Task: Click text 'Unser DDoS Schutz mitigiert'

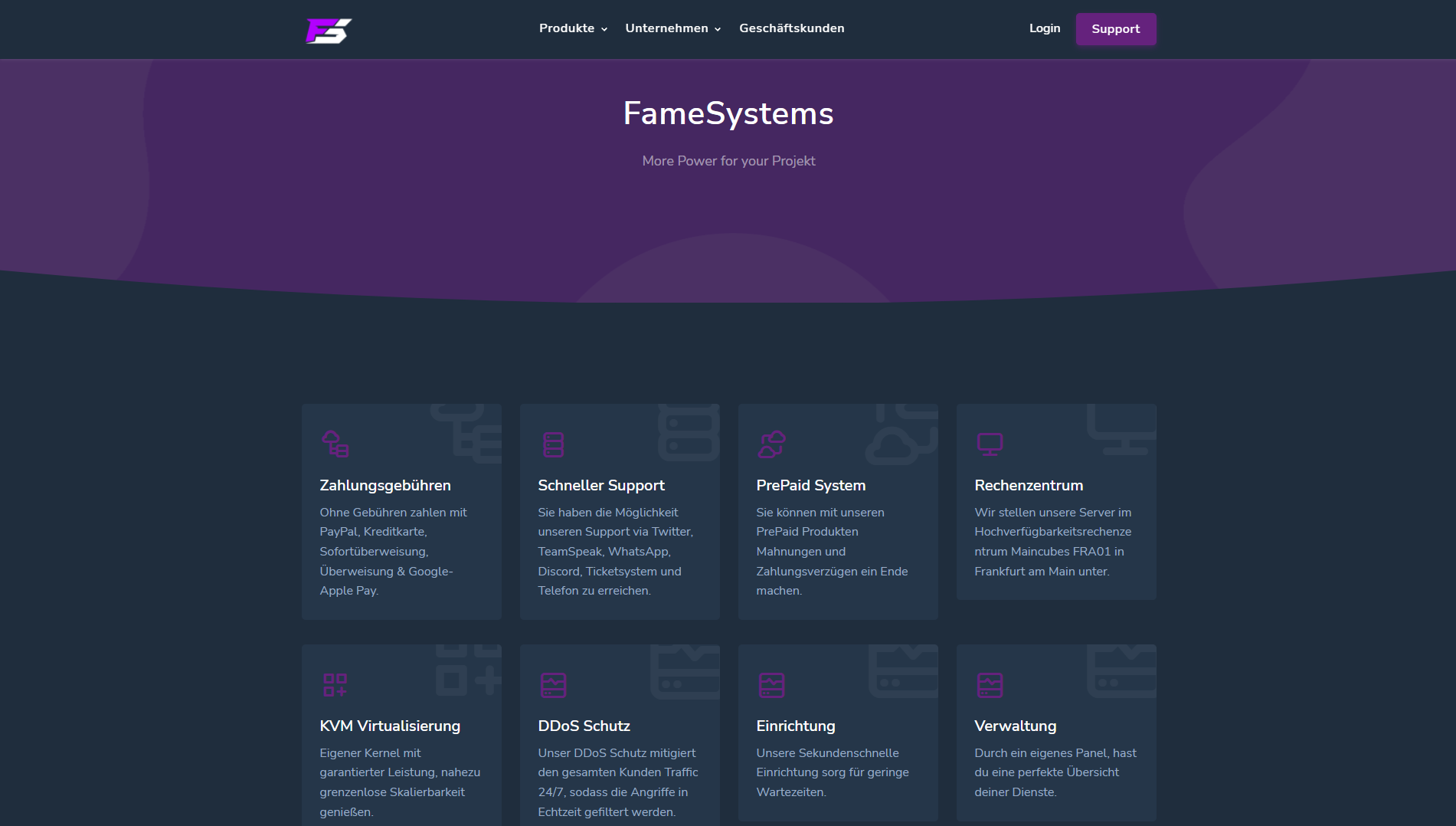Action: tap(617, 753)
